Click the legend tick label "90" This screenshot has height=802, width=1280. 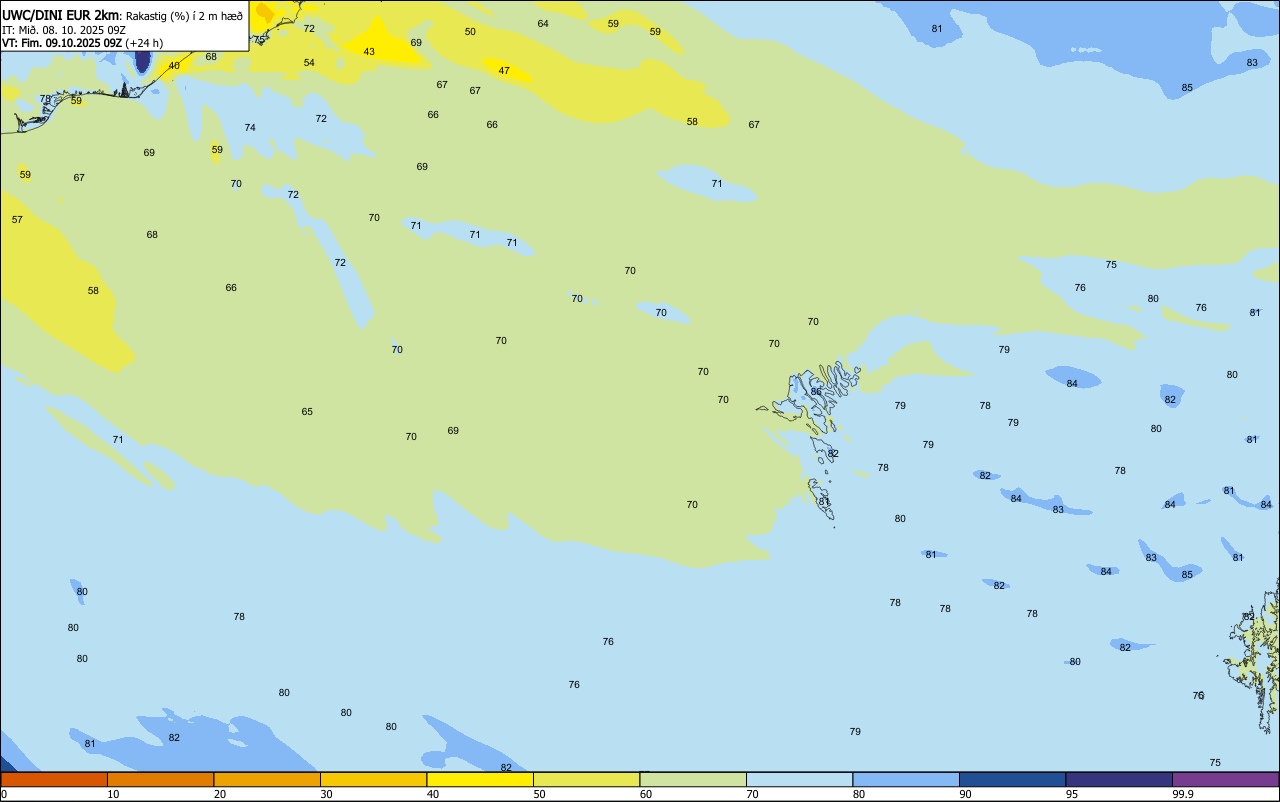pyautogui.click(x=966, y=794)
